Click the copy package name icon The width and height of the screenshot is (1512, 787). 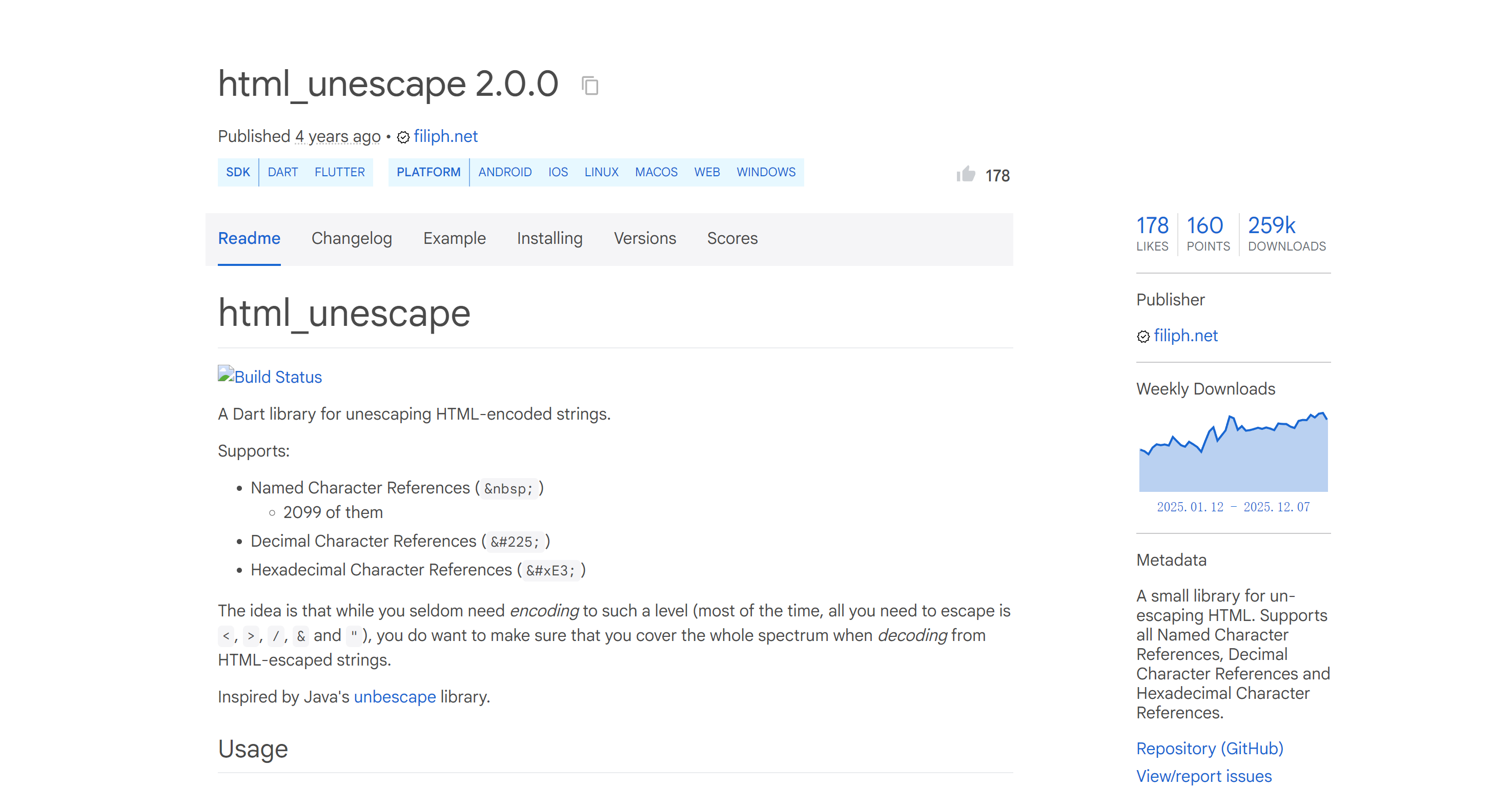point(589,86)
